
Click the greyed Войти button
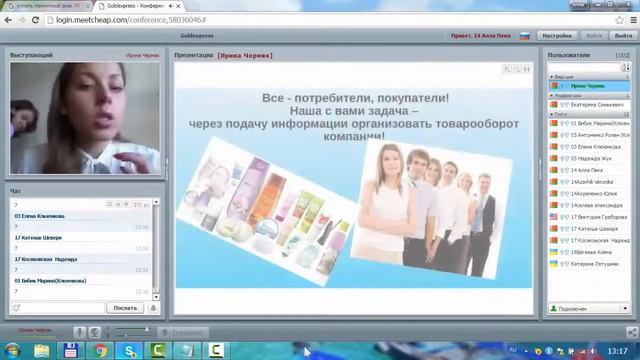point(594,36)
